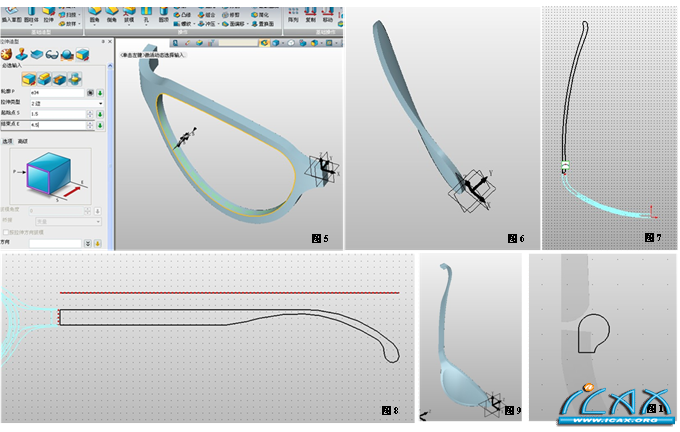Click the 冲压 (stamp) ribbon tool
The image size is (680, 432).
tap(206, 24)
